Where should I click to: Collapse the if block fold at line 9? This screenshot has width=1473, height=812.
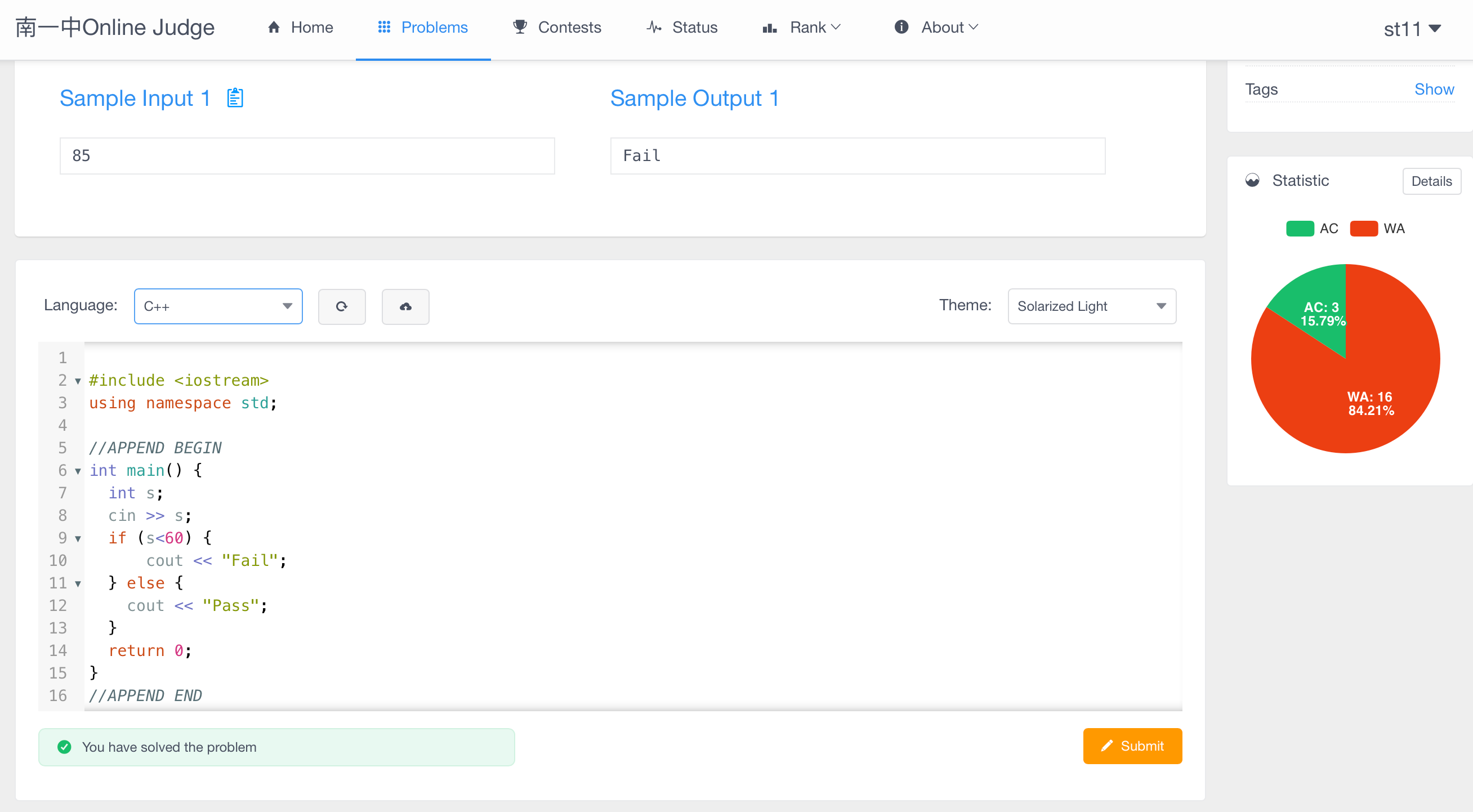tap(78, 539)
